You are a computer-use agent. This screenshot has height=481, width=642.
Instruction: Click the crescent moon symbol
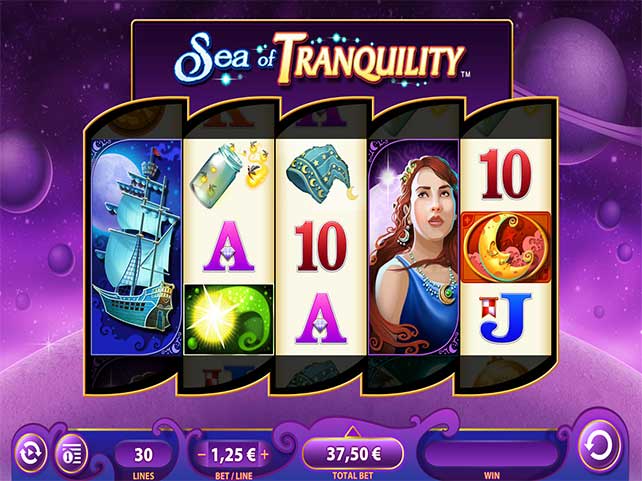(x=506, y=247)
